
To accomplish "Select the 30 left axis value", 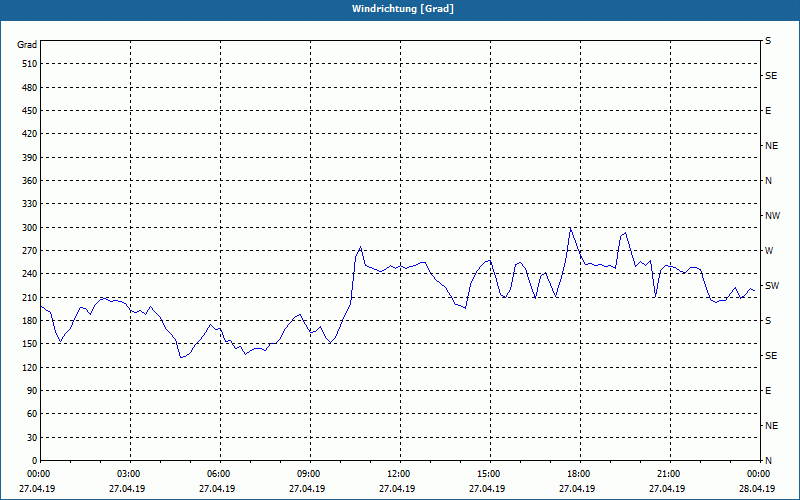I will pyautogui.click(x=32, y=437).
